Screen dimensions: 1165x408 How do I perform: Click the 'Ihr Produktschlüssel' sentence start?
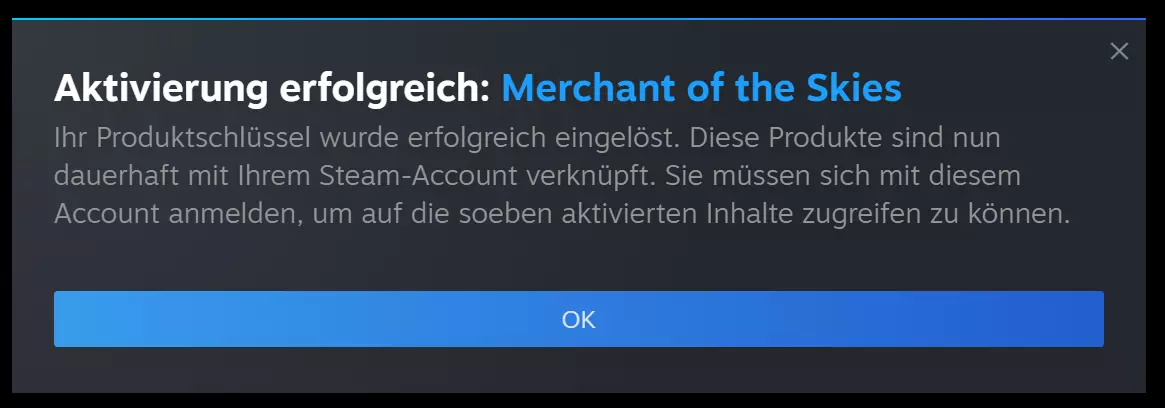point(182,138)
